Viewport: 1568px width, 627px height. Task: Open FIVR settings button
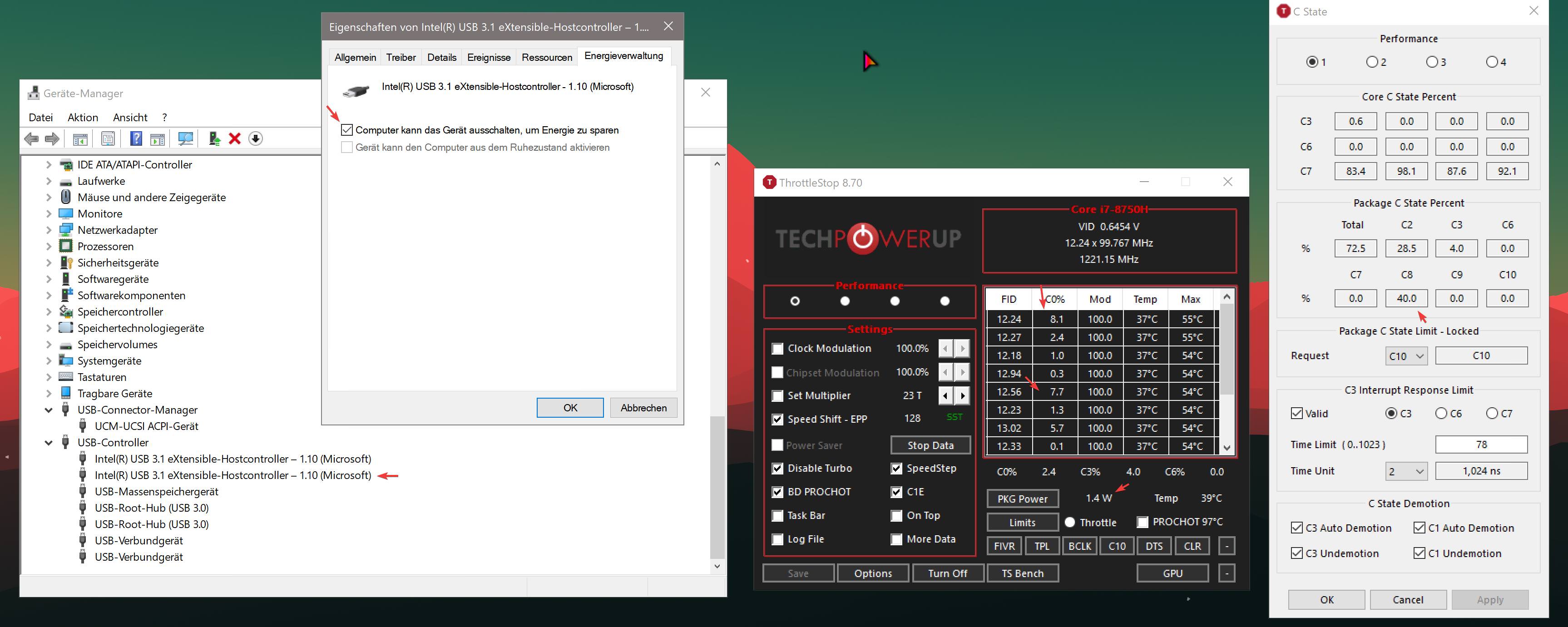pos(1004,546)
